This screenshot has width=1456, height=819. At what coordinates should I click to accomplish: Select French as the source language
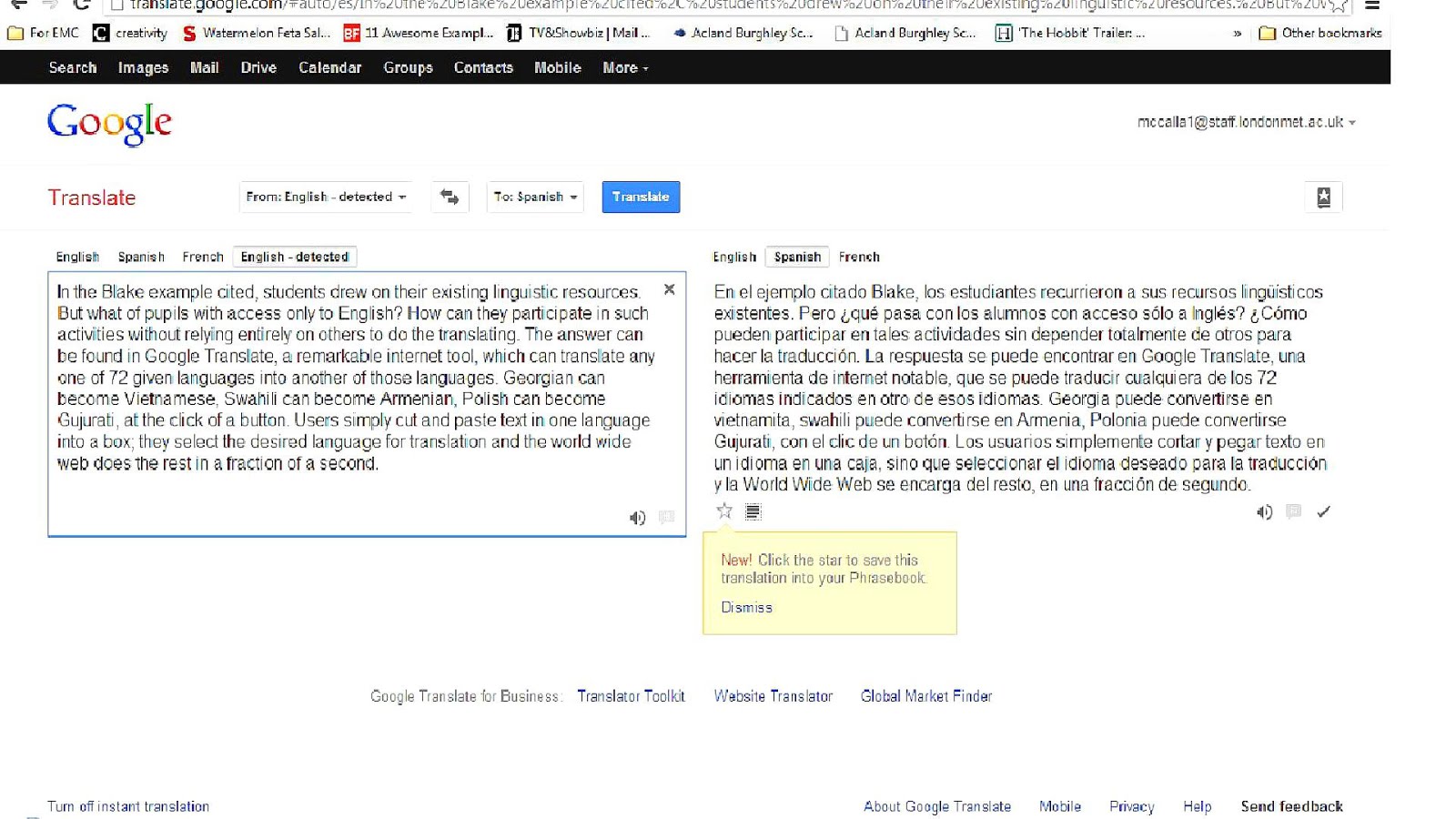tap(203, 257)
